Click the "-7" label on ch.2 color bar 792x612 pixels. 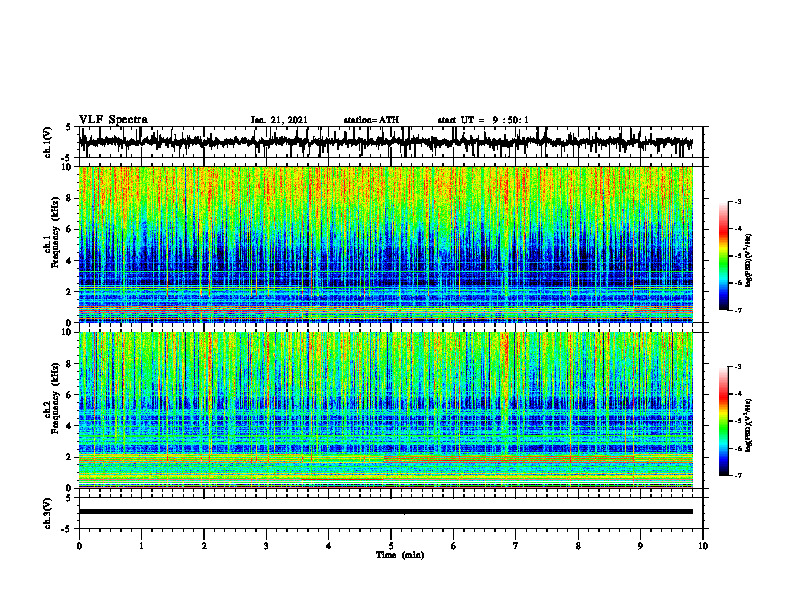pyautogui.click(x=738, y=475)
